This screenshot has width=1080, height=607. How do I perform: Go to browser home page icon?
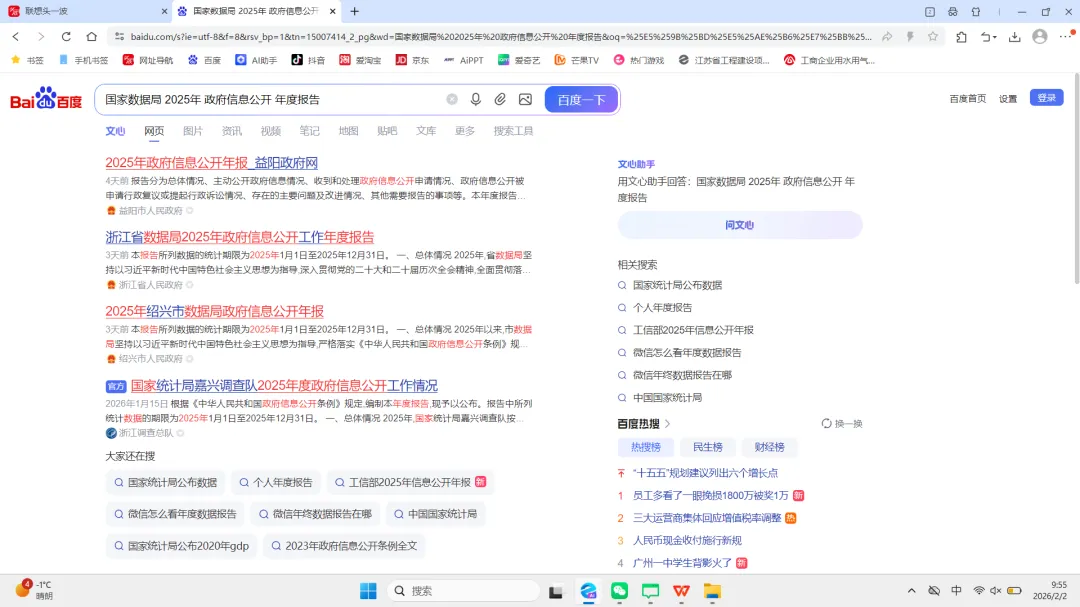[92, 37]
